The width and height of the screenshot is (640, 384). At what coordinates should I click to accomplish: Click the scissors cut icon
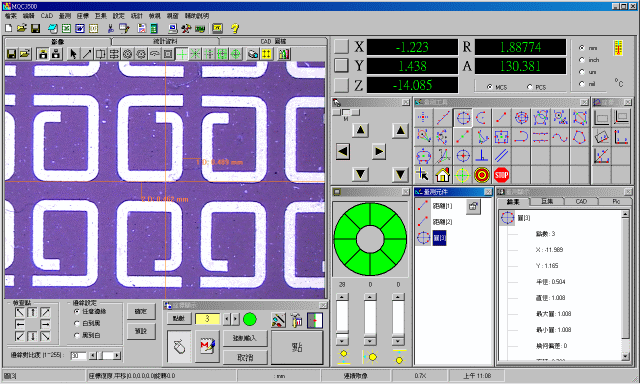[x=110, y=28]
